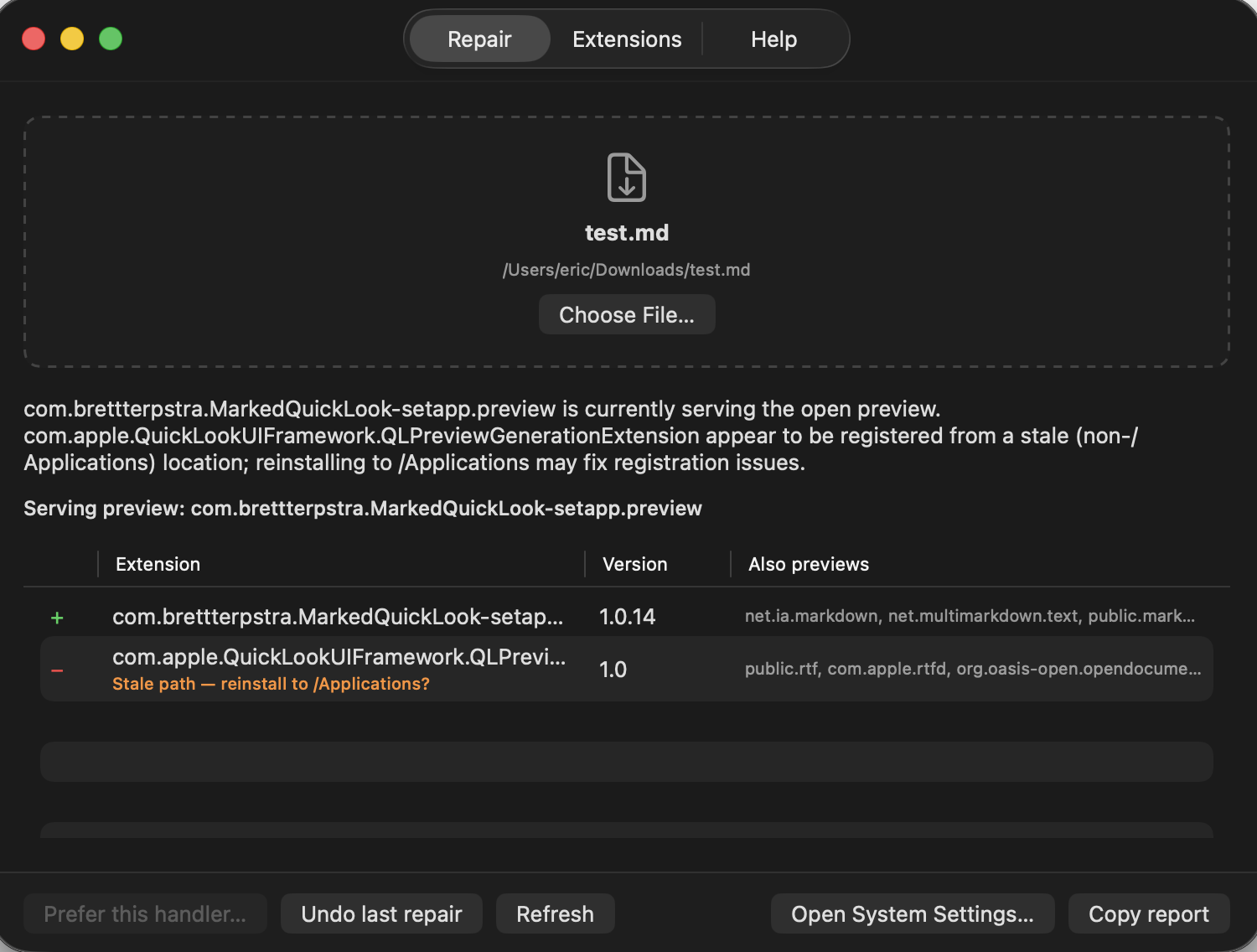1257x952 pixels.
Task: Click the Copy report button
Action: (x=1149, y=913)
